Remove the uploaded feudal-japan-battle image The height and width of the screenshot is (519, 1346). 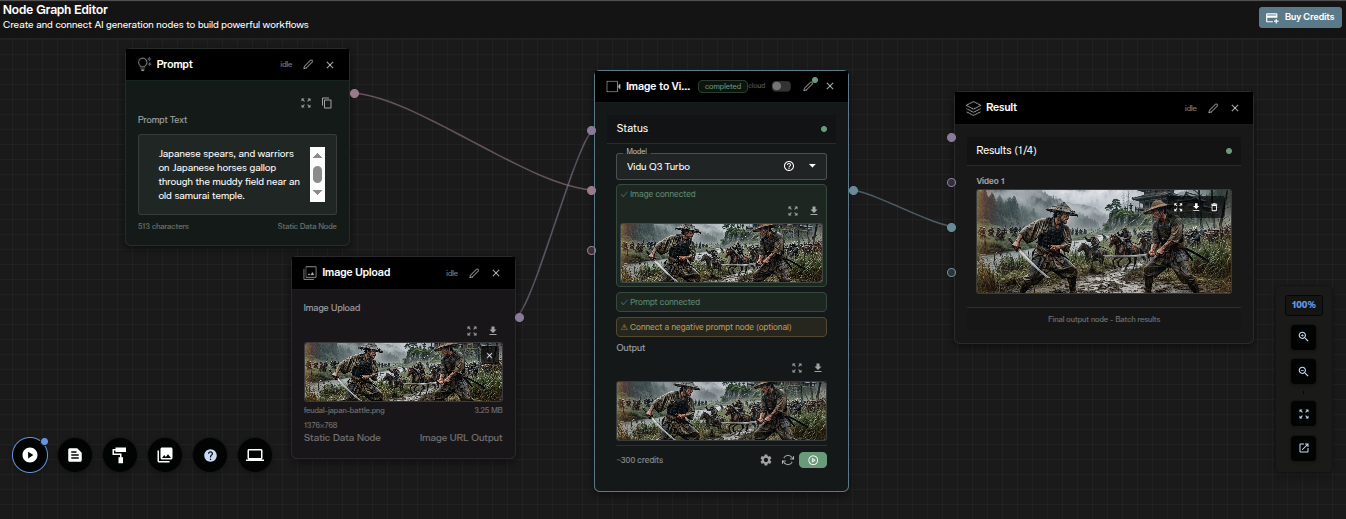pos(489,355)
